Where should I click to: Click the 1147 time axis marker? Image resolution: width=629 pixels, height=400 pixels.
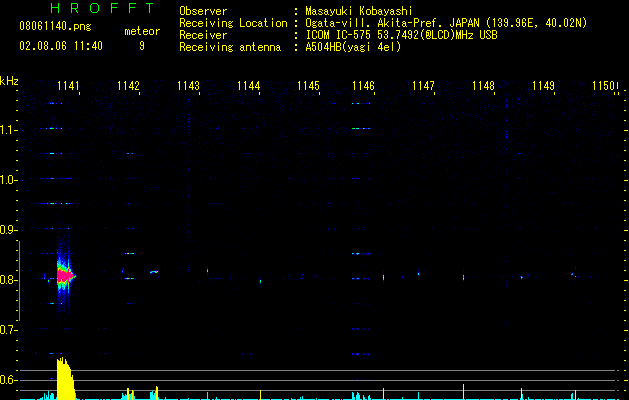click(424, 86)
